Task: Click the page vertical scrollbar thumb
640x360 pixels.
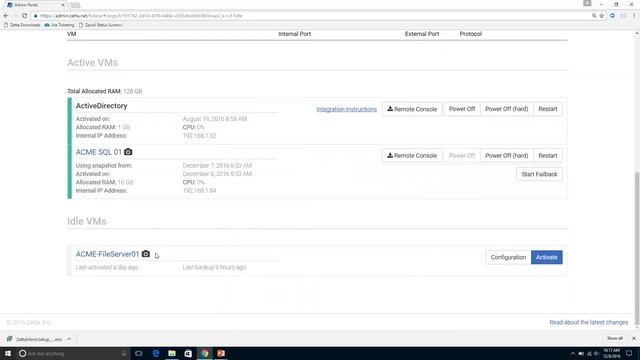Action: (x=637, y=247)
